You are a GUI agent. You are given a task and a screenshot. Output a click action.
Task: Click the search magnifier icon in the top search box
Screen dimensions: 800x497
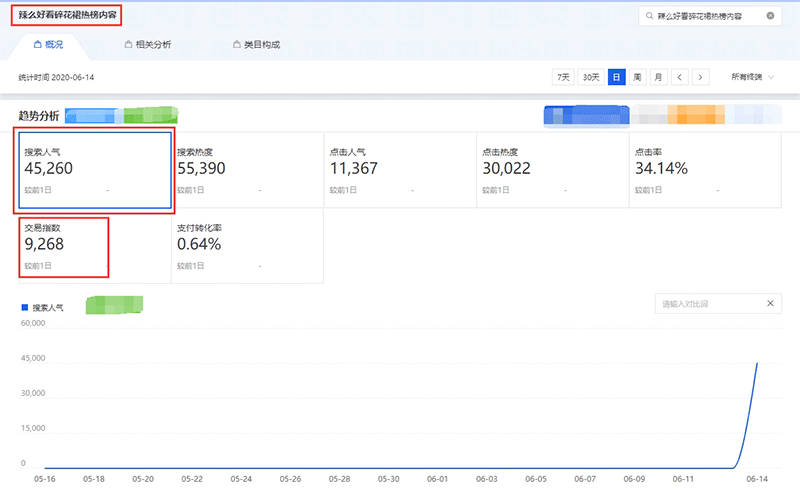[x=650, y=16]
